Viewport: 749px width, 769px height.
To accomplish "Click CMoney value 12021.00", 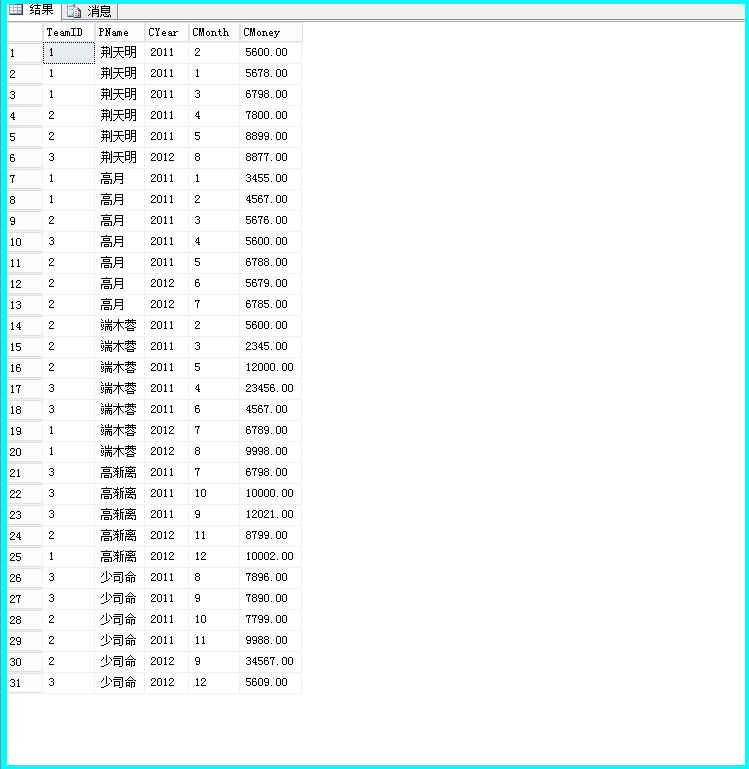I will pyautogui.click(x=269, y=514).
